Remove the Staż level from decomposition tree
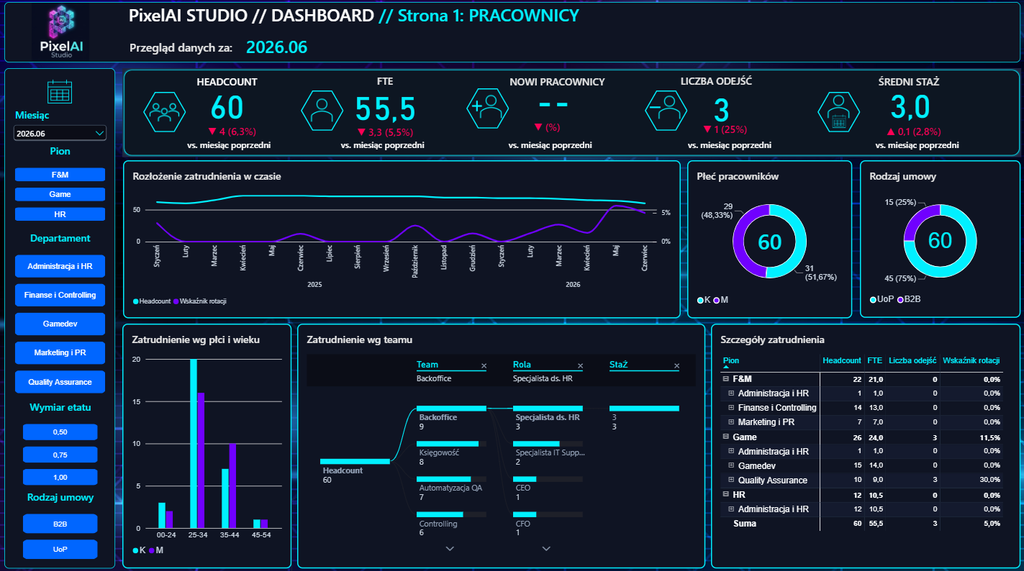This screenshot has height=571, width=1024. [x=677, y=366]
